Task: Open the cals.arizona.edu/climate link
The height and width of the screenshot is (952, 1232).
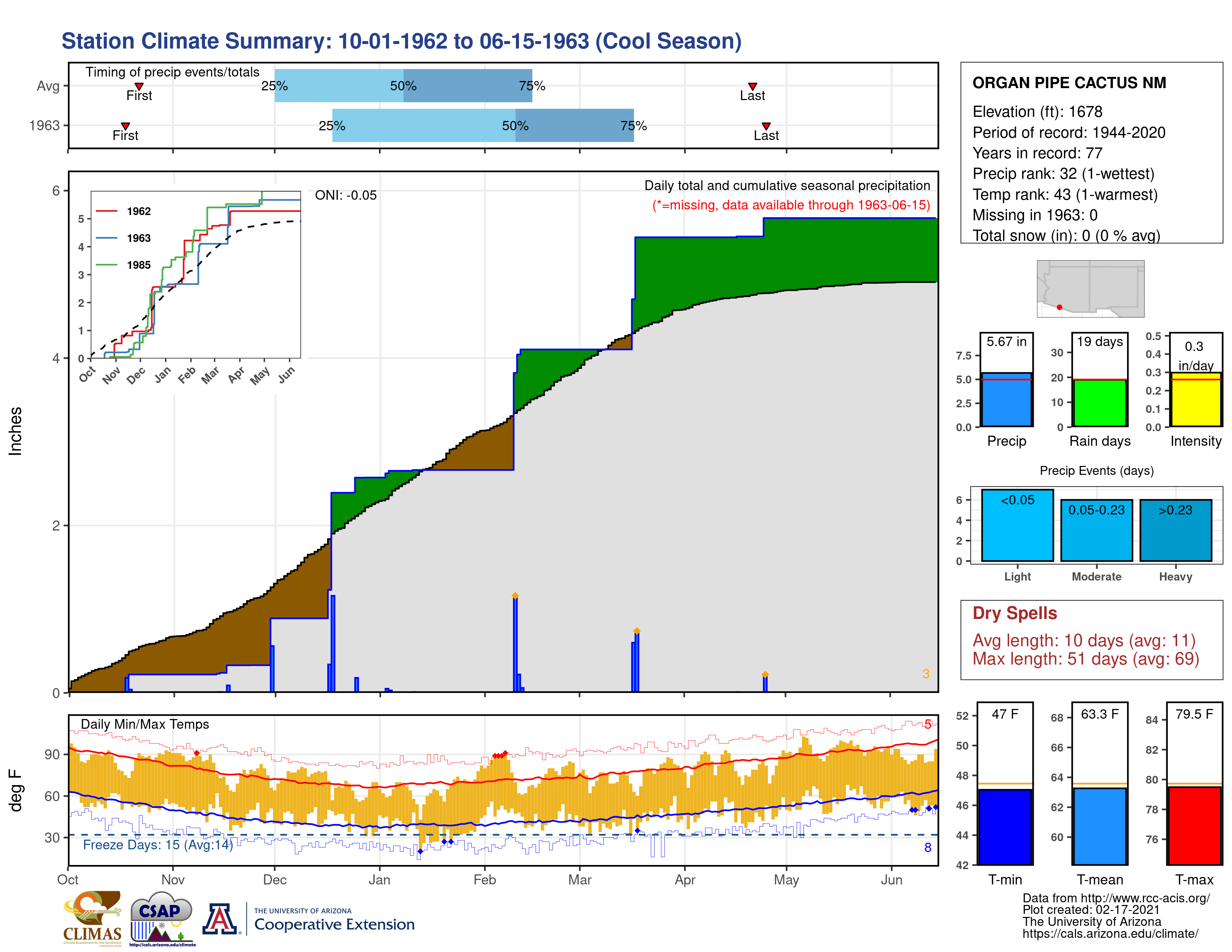Action: [1110, 933]
